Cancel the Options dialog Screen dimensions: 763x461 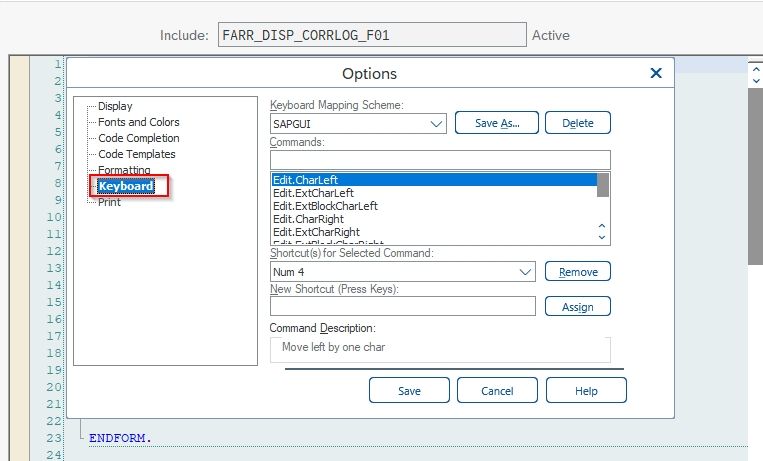click(x=497, y=390)
